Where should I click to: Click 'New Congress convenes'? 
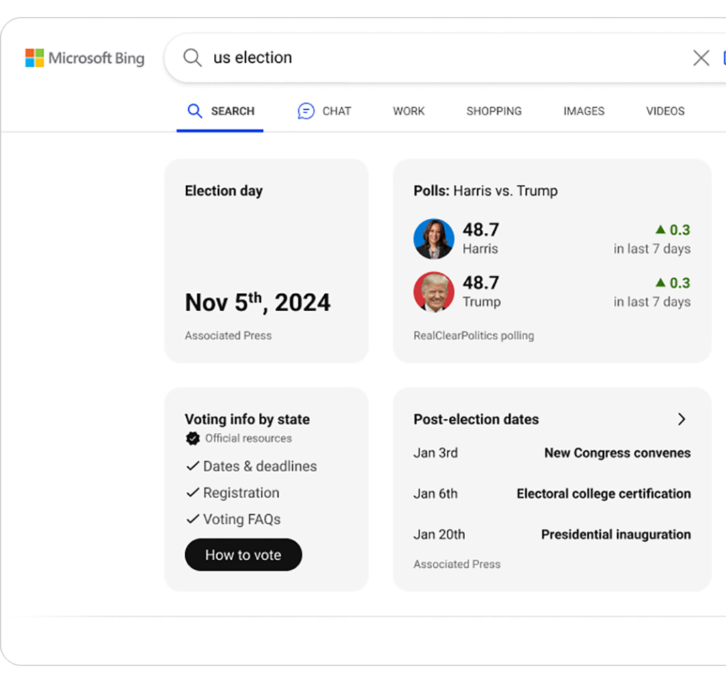click(617, 453)
